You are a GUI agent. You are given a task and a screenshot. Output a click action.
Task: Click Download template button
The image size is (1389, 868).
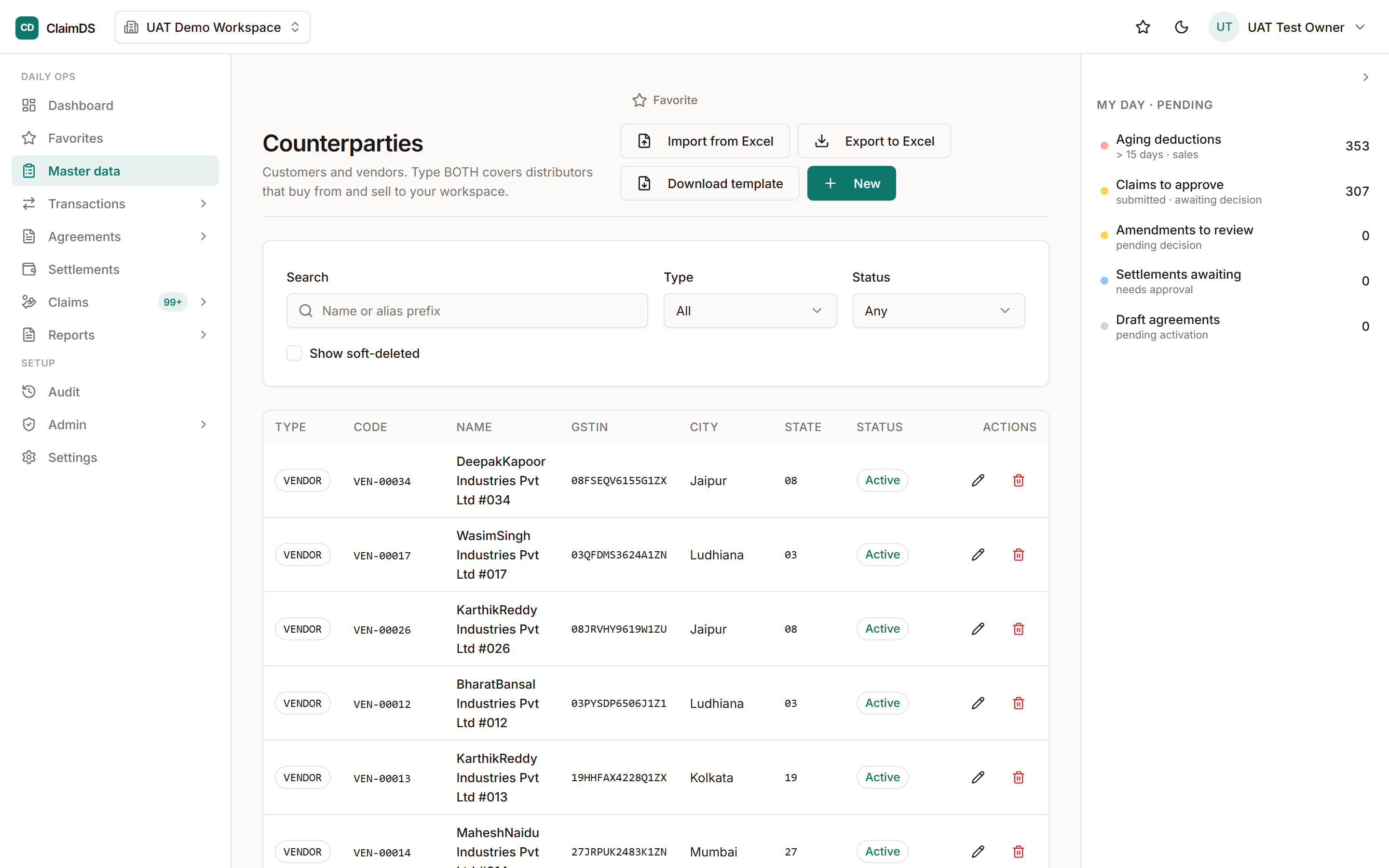709,184
